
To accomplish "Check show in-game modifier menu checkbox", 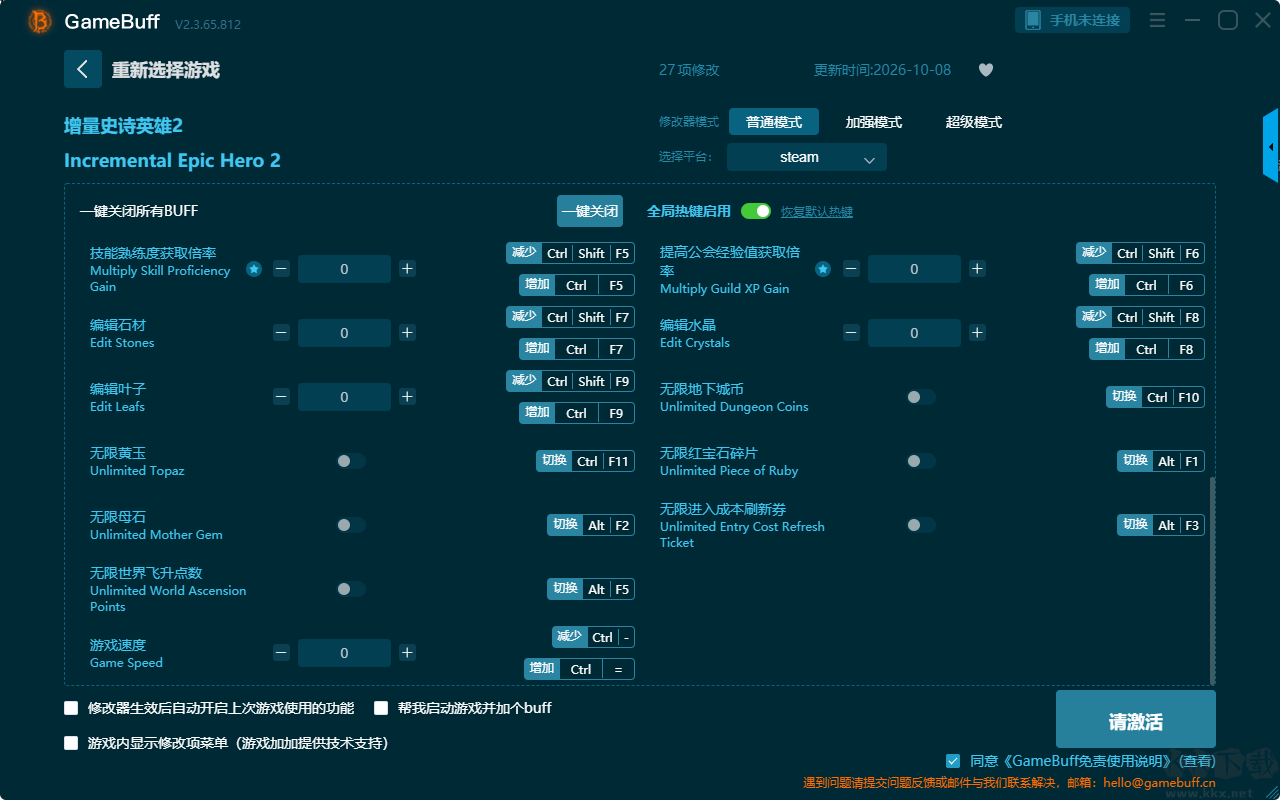I will coord(71,743).
